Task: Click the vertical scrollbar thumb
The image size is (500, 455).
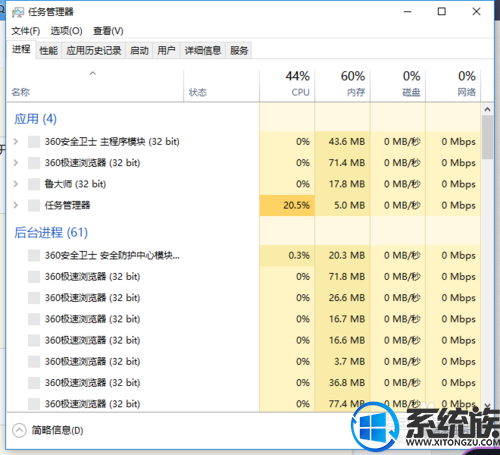Action: pos(487,137)
